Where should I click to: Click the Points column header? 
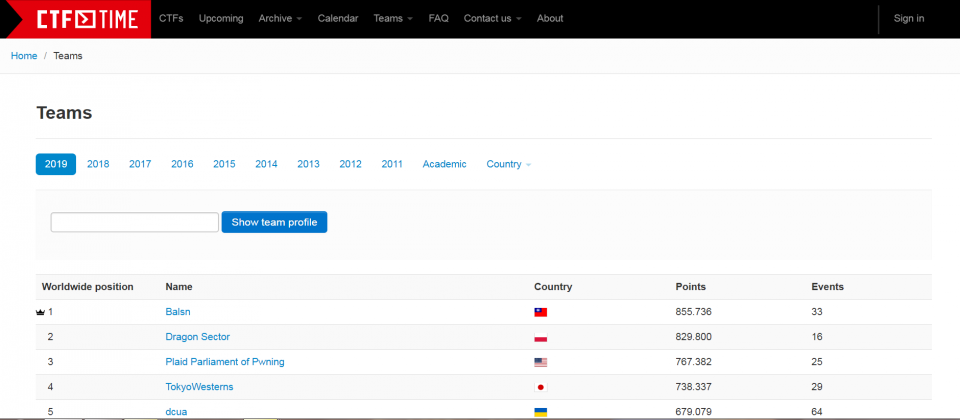pyautogui.click(x=691, y=287)
